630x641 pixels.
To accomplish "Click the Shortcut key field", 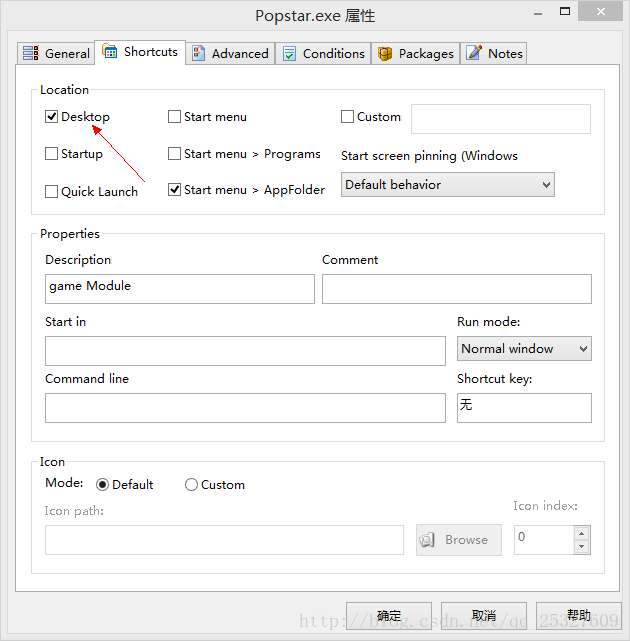I will point(524,408).
